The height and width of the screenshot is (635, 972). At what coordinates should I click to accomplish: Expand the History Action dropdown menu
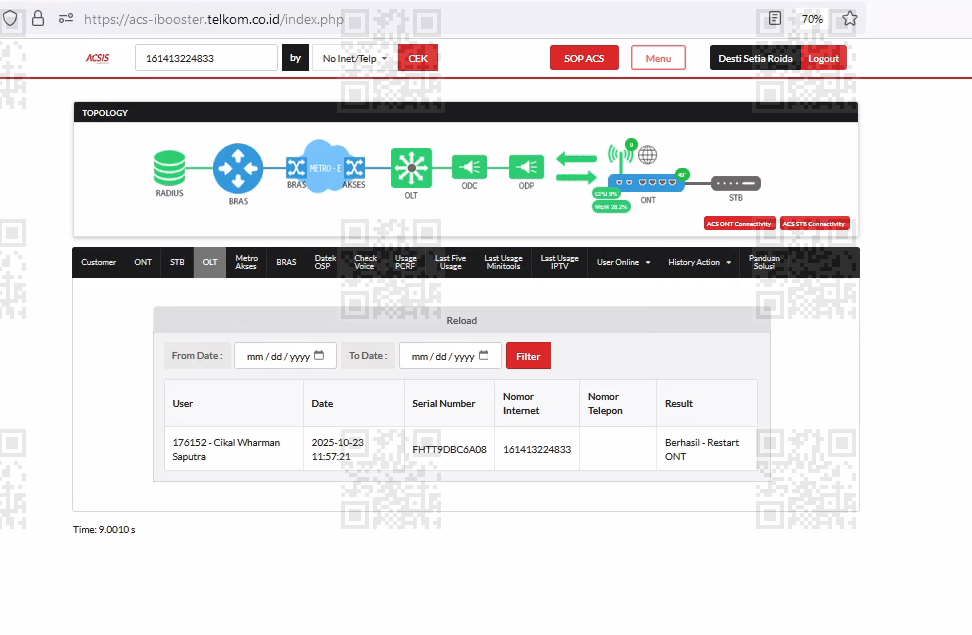[699, 262]
